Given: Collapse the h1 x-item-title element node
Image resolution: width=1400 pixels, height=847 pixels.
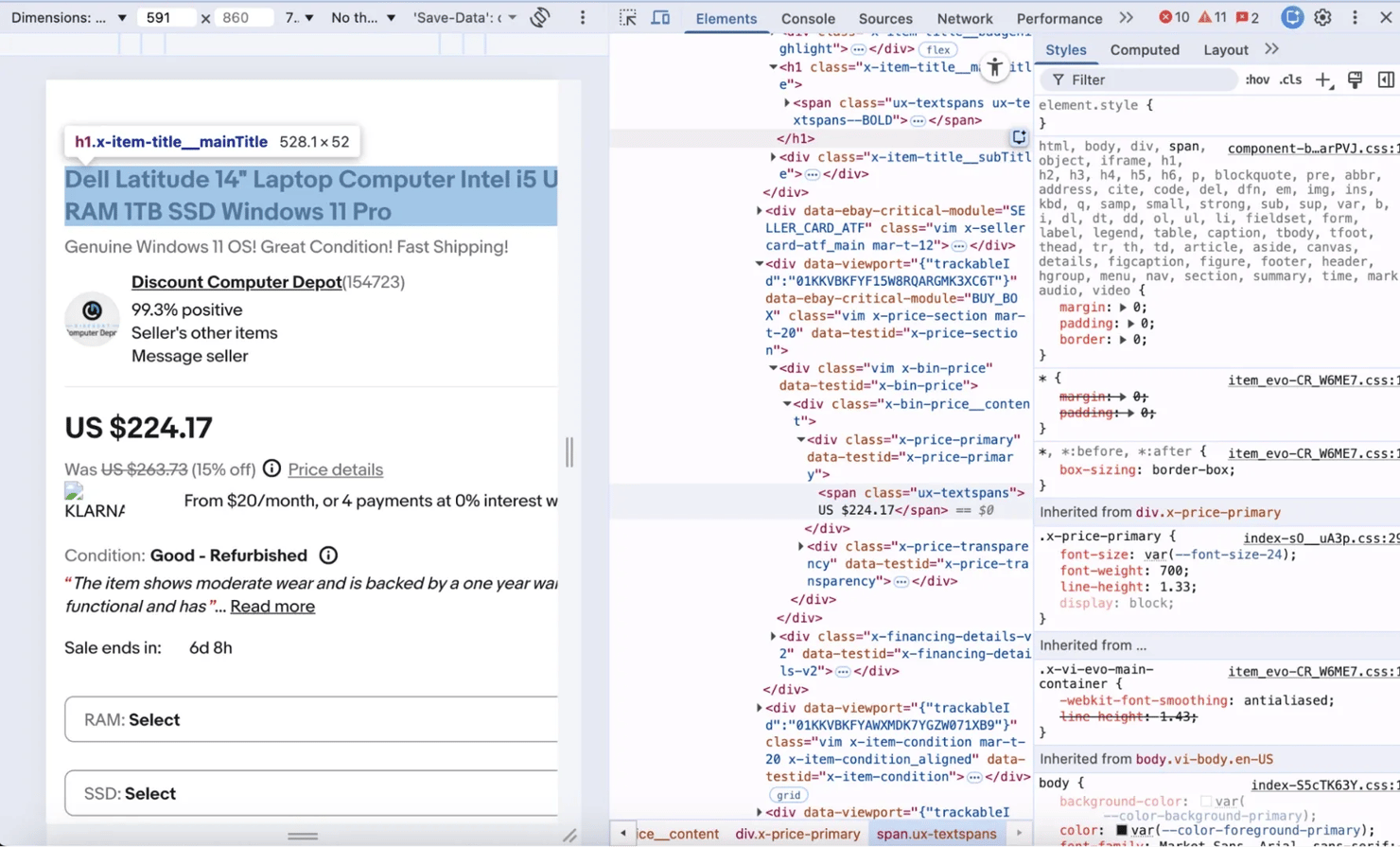Looking at the screenshot, I should [x=773, y=67].
